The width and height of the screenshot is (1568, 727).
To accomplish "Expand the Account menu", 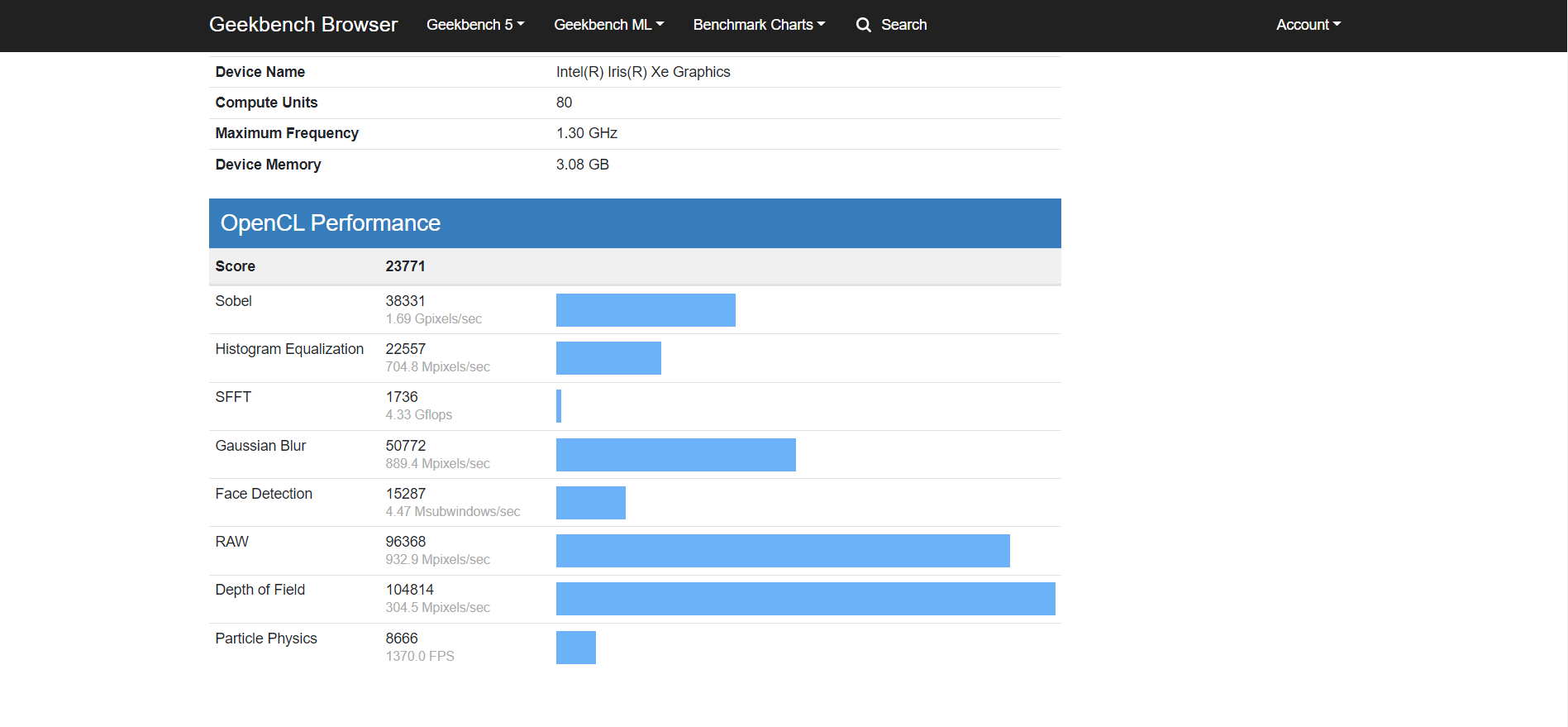I will pyautogui.click(x=1308, y=25).
